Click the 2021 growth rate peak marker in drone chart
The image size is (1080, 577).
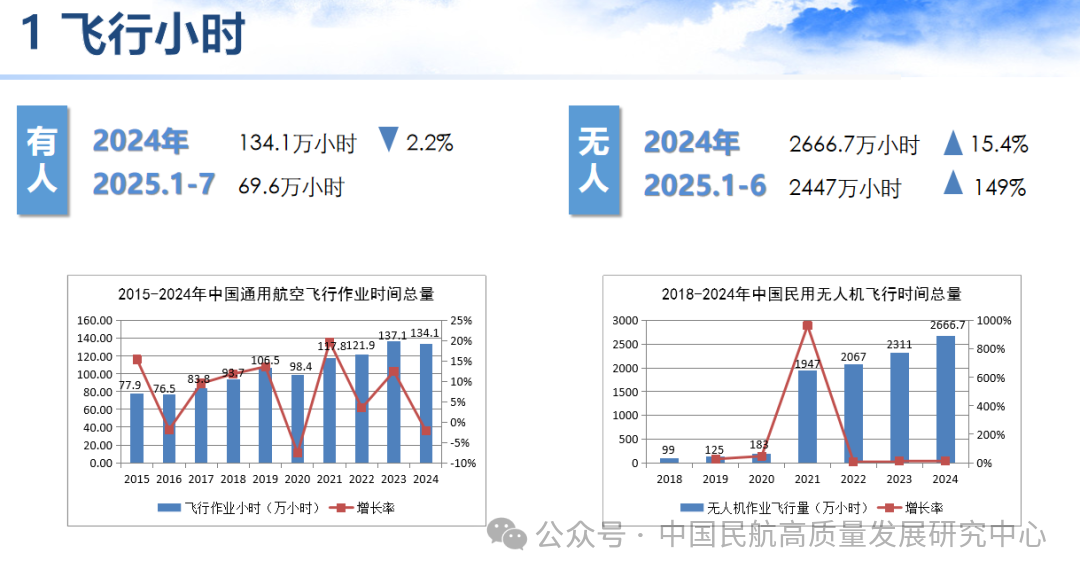tap(807, 326)
